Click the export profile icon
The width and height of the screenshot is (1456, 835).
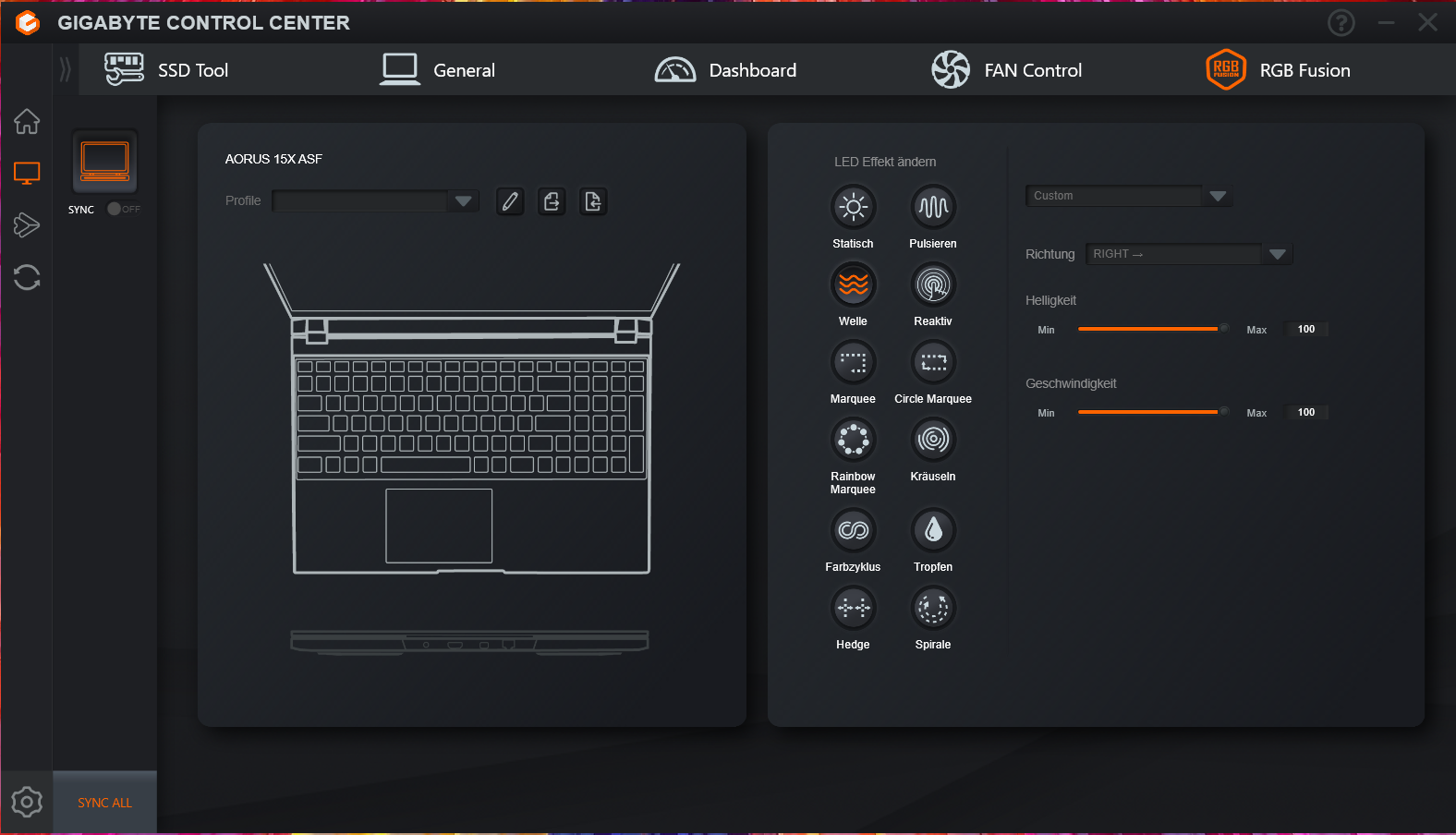coord(552,201)
